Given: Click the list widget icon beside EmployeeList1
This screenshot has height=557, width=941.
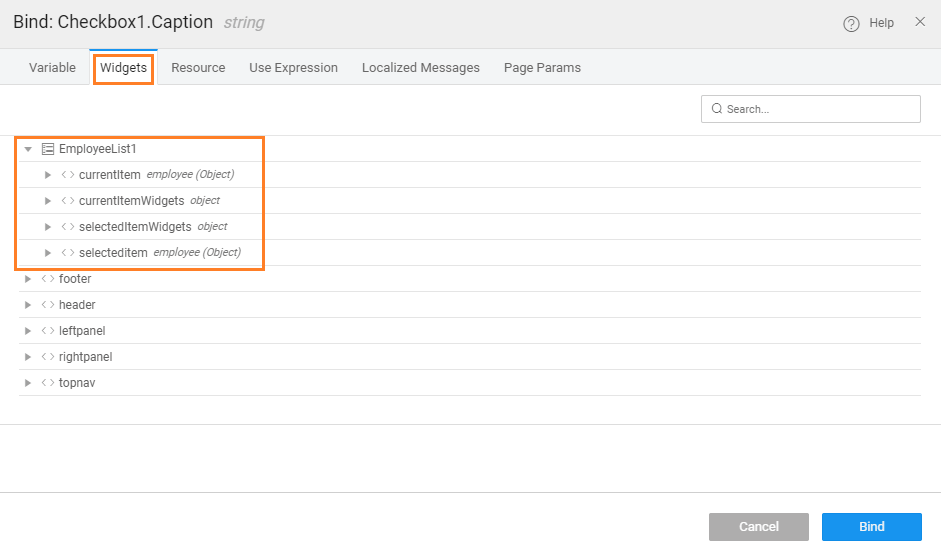Looking at the screenshot, I should pyautogui.click(x=48, y=149).
